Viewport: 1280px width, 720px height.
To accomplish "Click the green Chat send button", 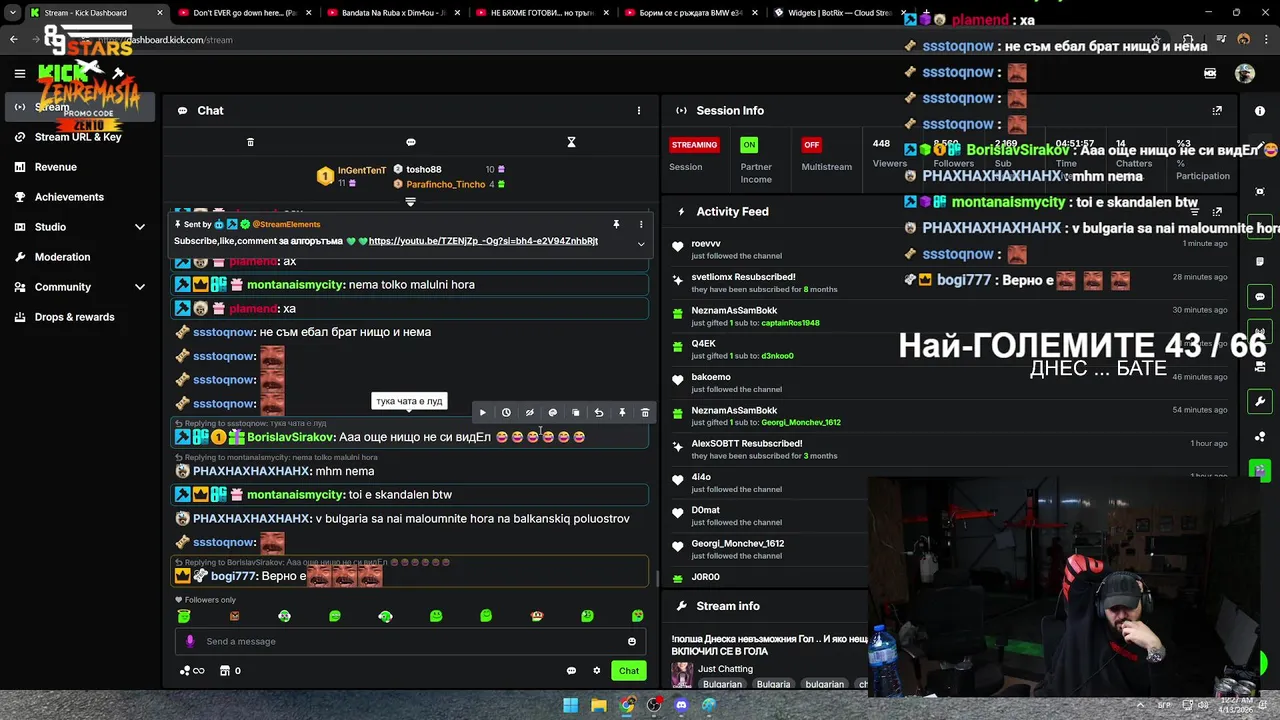I will click(x=628, y=671).
